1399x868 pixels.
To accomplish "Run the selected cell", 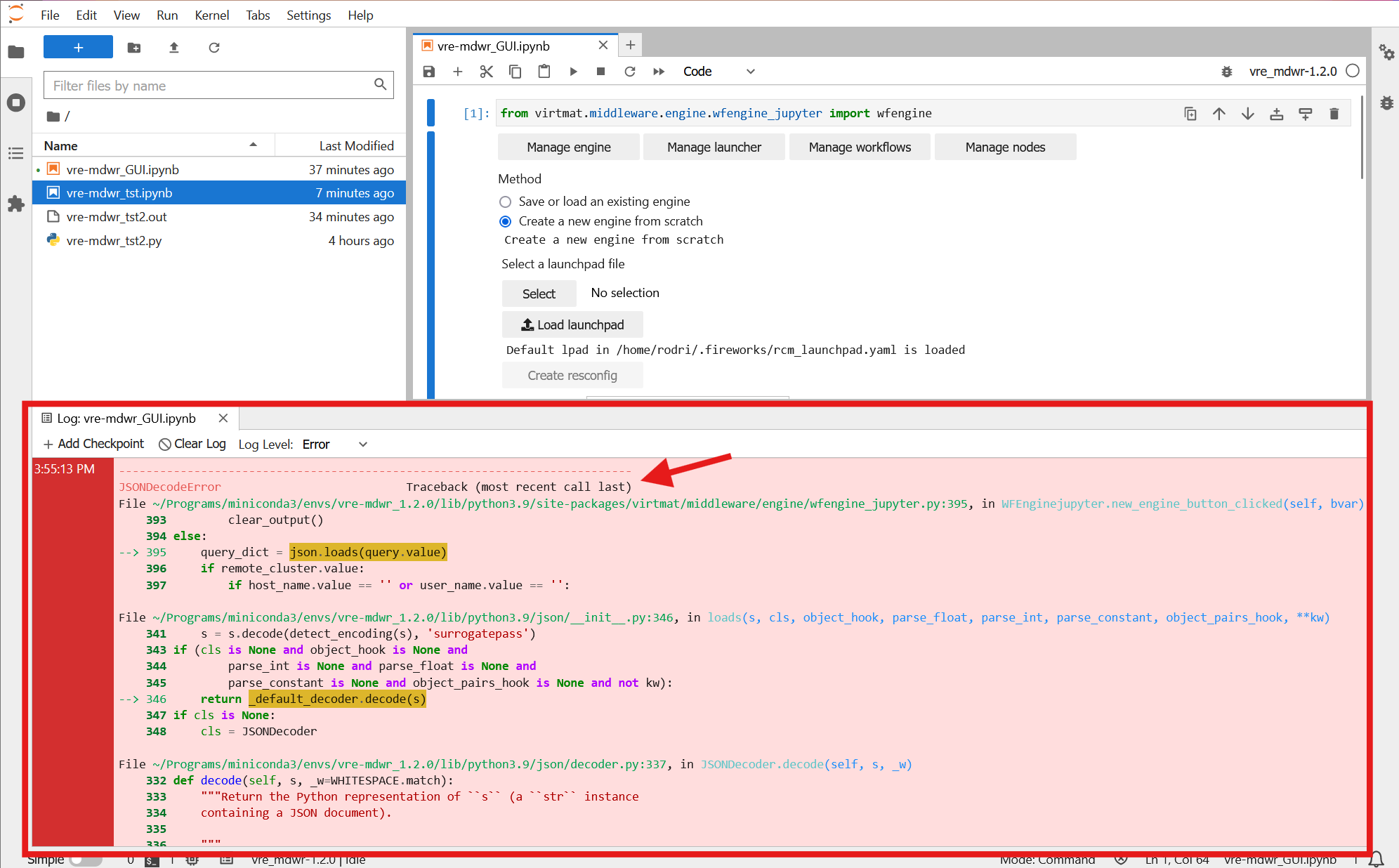I will 573,72.
